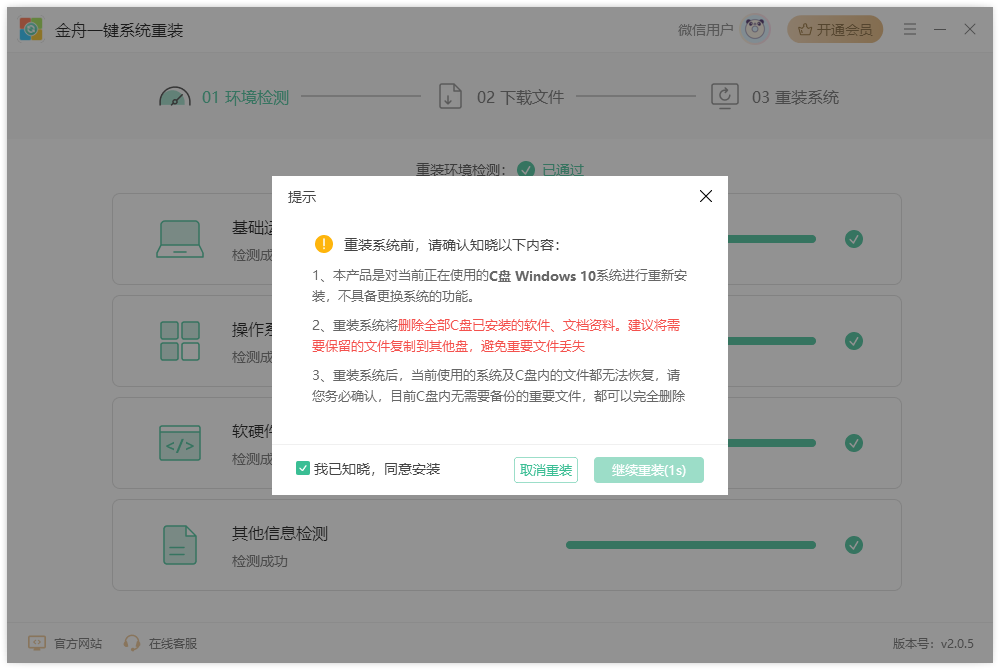This screenshot has height=670, width=1000.
Task: Click the 其他信息检测 progress bar
Action: coord(690,545)
